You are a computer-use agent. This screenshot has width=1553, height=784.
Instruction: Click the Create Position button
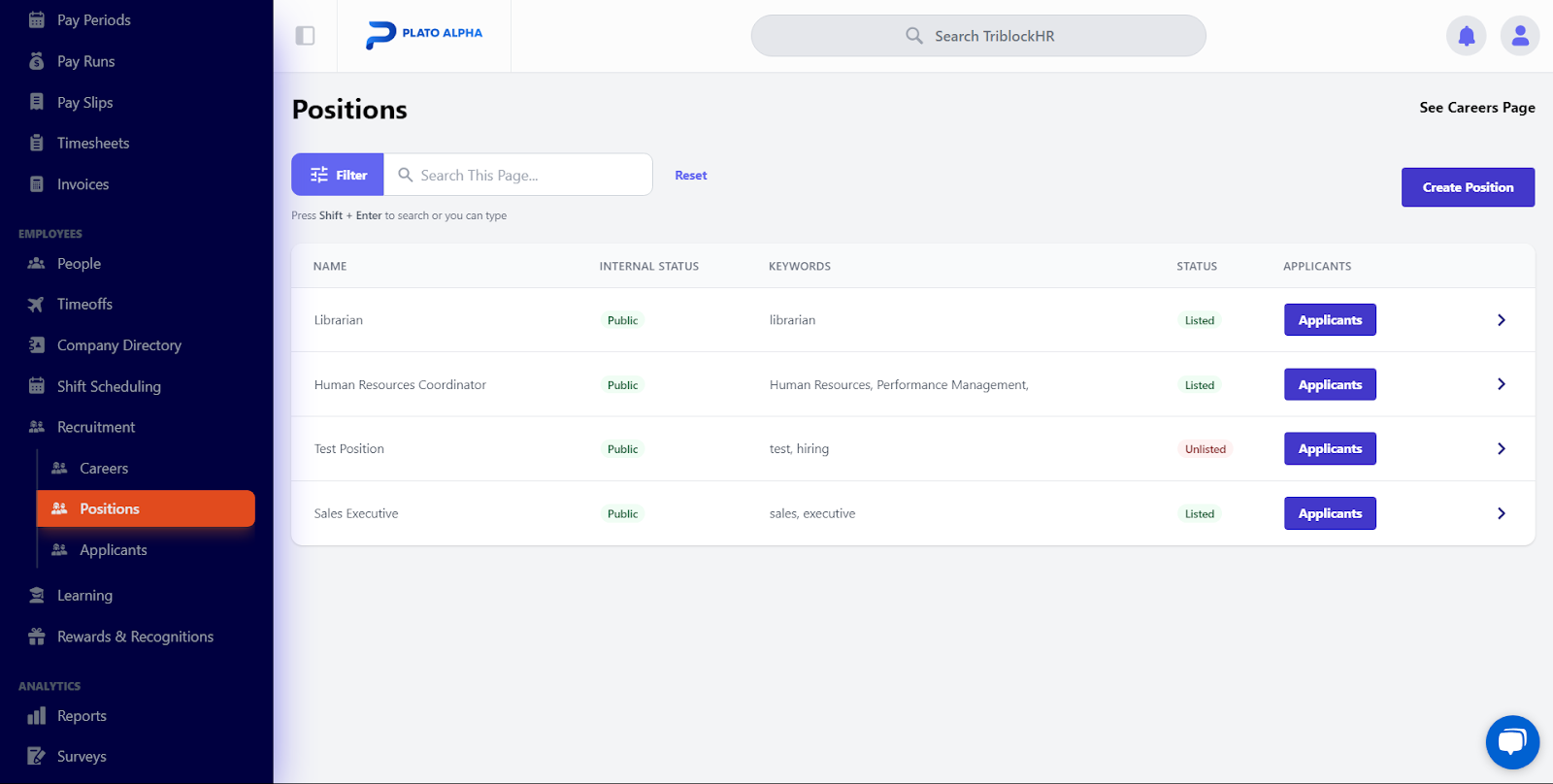tap(1468, 187)
